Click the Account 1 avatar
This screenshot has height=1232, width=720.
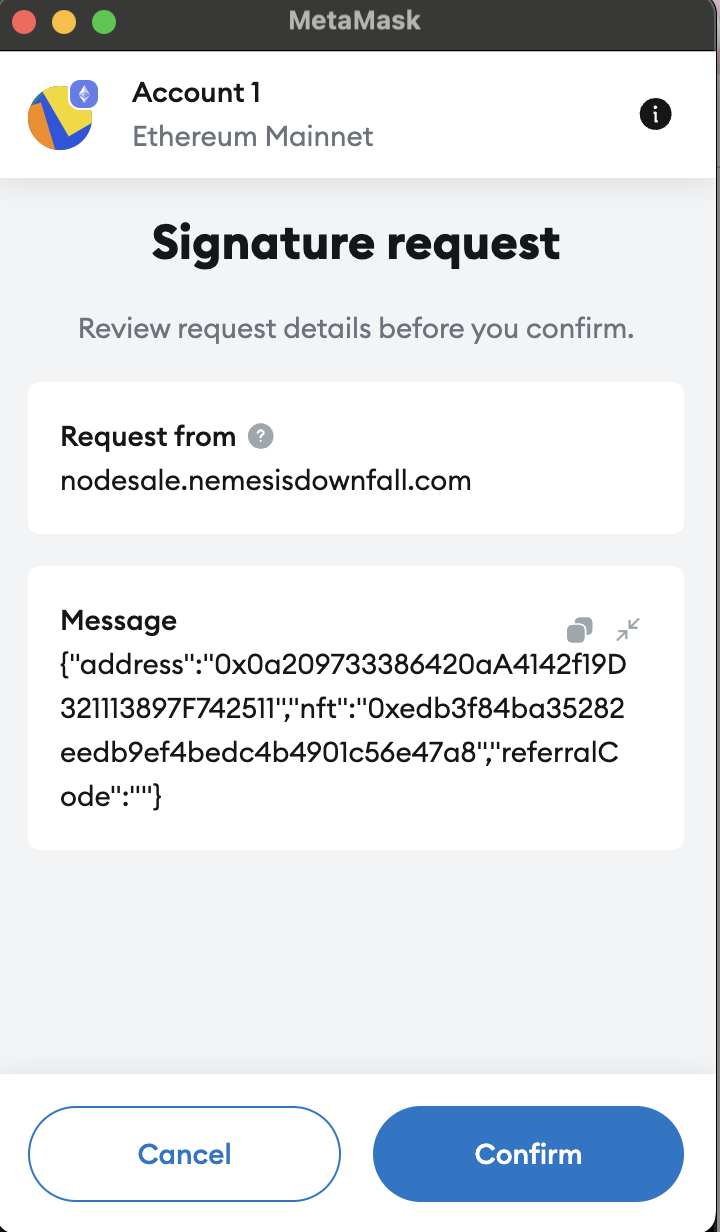pos(58,119)
